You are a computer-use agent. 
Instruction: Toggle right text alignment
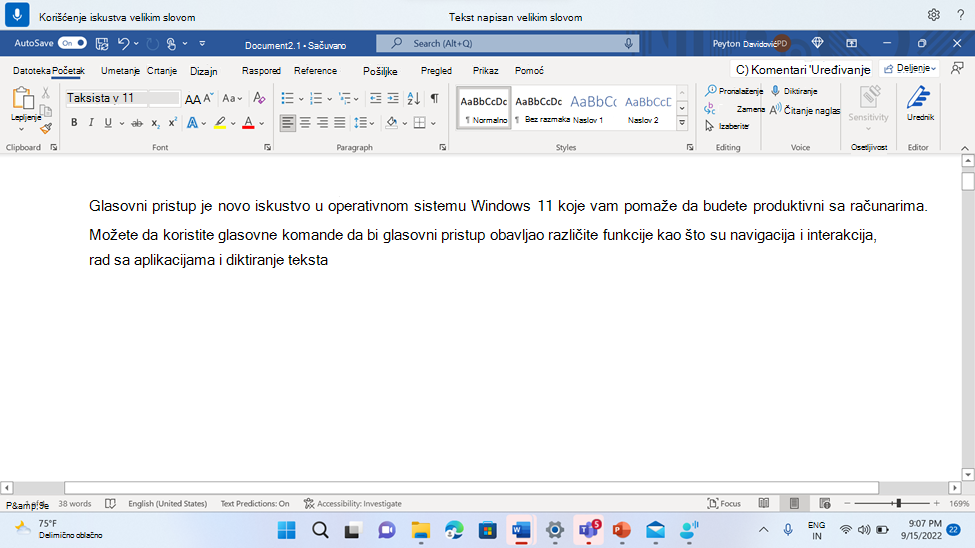(322, 123)
